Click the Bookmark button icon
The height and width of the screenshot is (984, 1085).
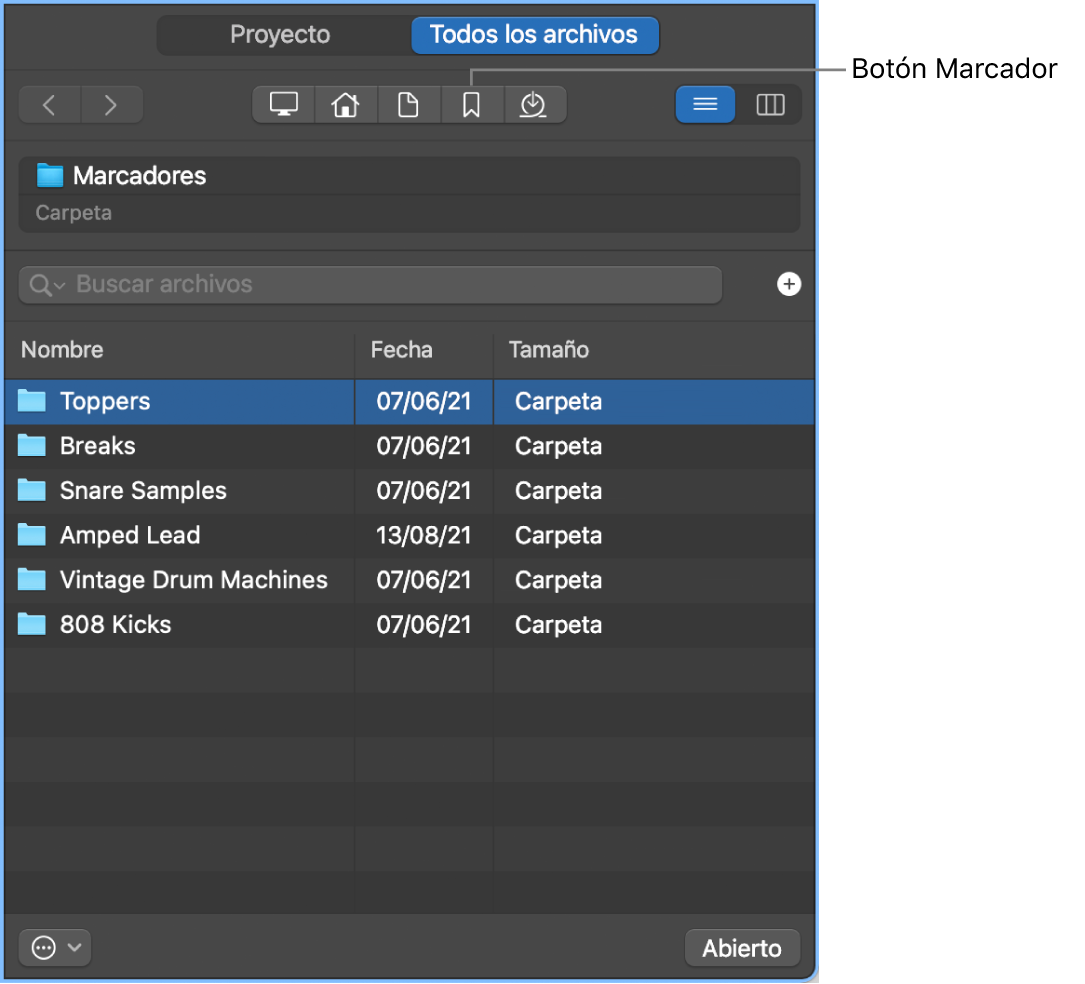pos(471,104)
